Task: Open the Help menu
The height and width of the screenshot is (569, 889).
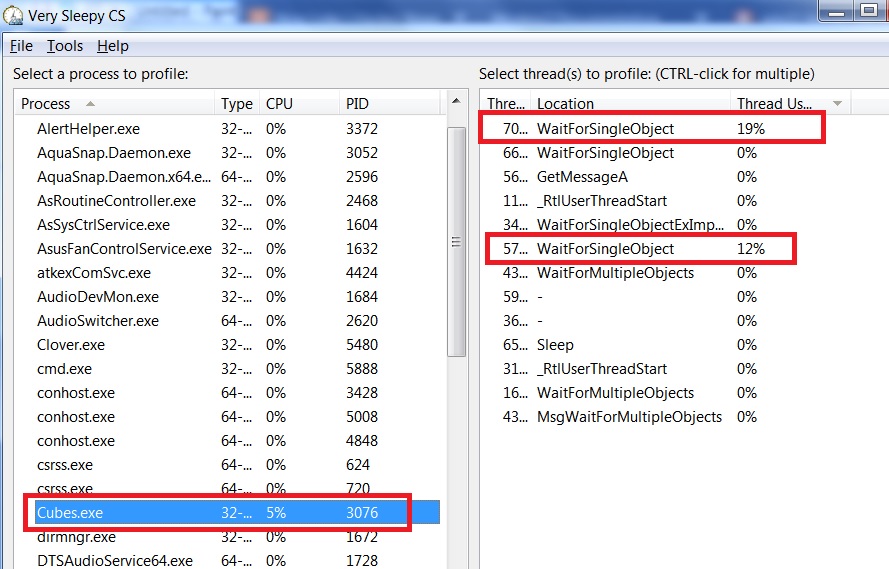Action: (112, 46)
